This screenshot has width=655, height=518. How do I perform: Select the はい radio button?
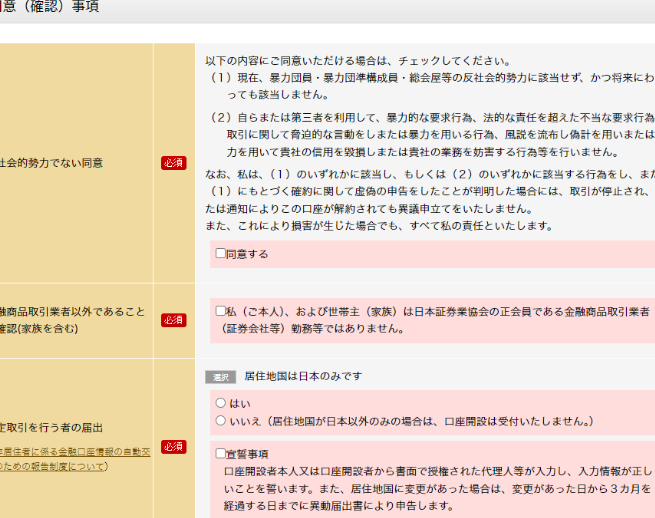click(221, 403)
